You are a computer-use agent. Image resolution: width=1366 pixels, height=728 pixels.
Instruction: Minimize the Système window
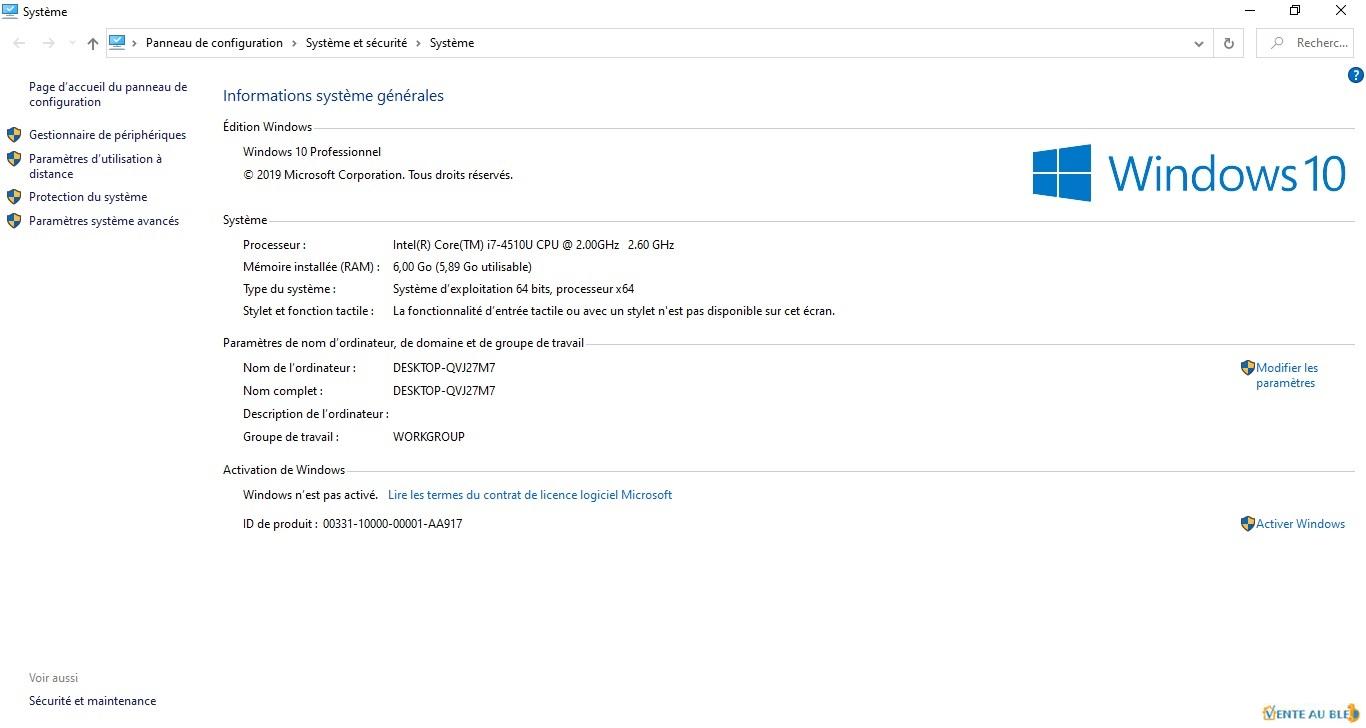pos(1250,11)
